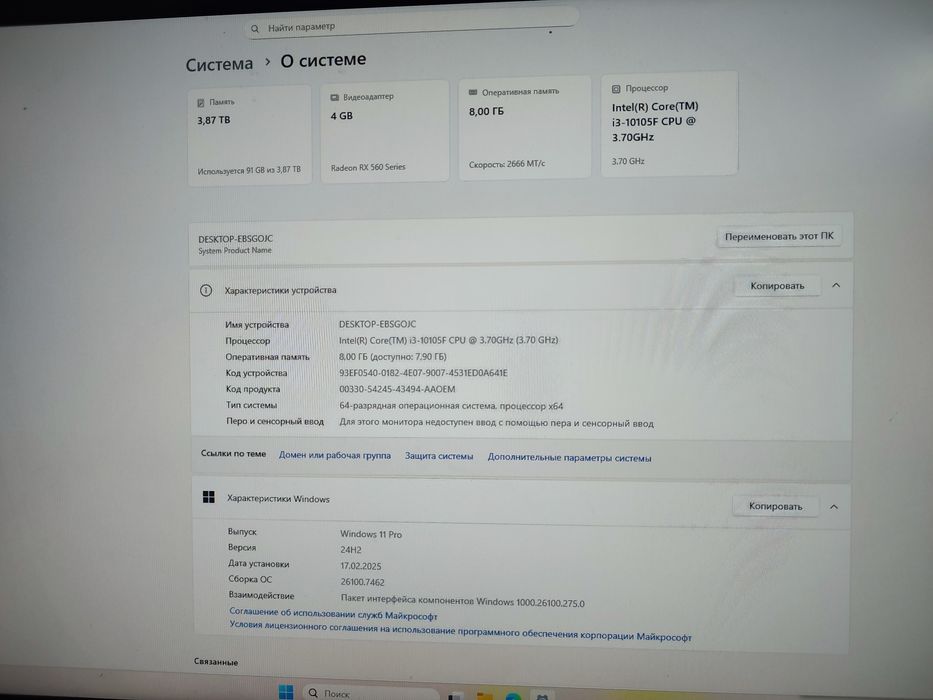This screenshot has width=933, height=700.
Task: Collapse Характеристики устройства section chevron
Action: [835, 286]
